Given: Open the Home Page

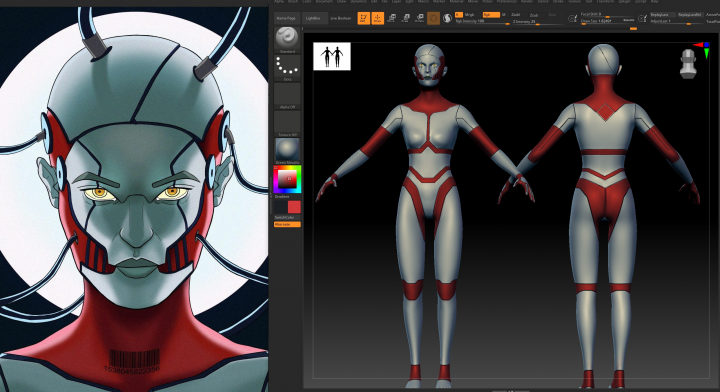Looking at the screenshot, I should pyautogui.click(x=286, y=18).
